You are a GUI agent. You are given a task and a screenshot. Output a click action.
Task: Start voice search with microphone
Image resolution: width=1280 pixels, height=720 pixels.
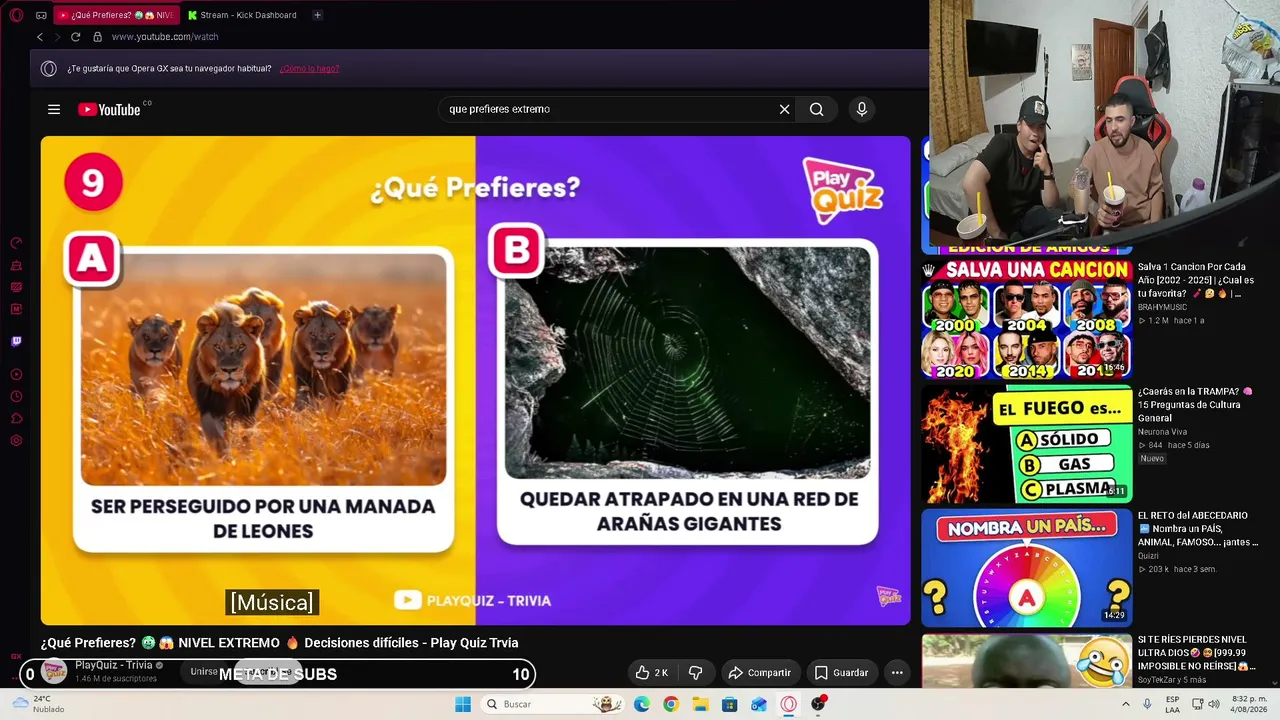click(862, 109)
